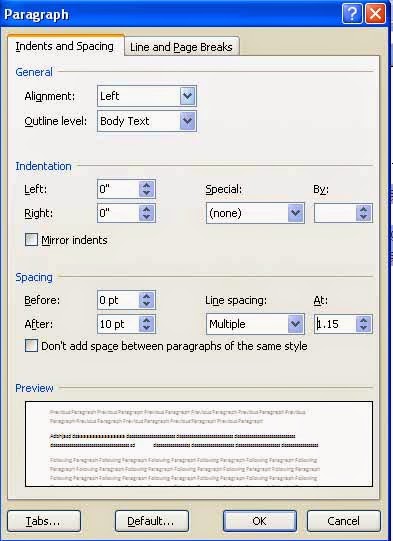Decrease the Right indentation spinner down arrow
Image resolution: width=393 pixels, height=541 pixels.
pos(147,217)
